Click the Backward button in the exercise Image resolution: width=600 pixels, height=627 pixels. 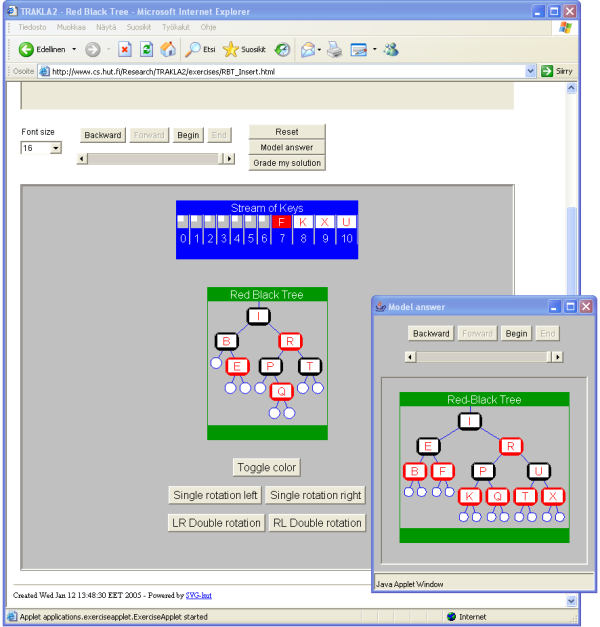click(103, 135)
